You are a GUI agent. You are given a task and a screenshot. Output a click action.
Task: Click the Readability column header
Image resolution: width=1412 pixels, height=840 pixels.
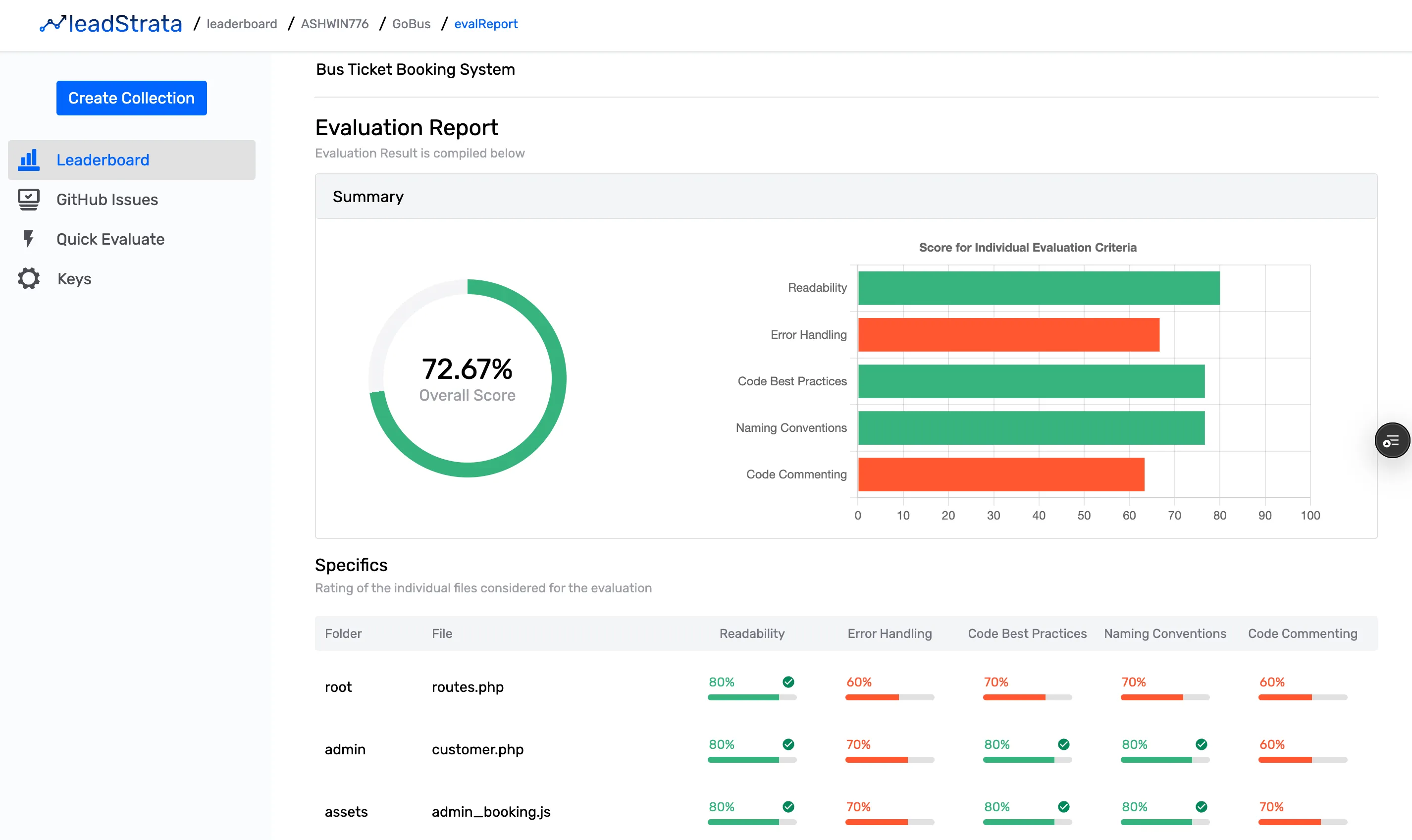point(751,633)
